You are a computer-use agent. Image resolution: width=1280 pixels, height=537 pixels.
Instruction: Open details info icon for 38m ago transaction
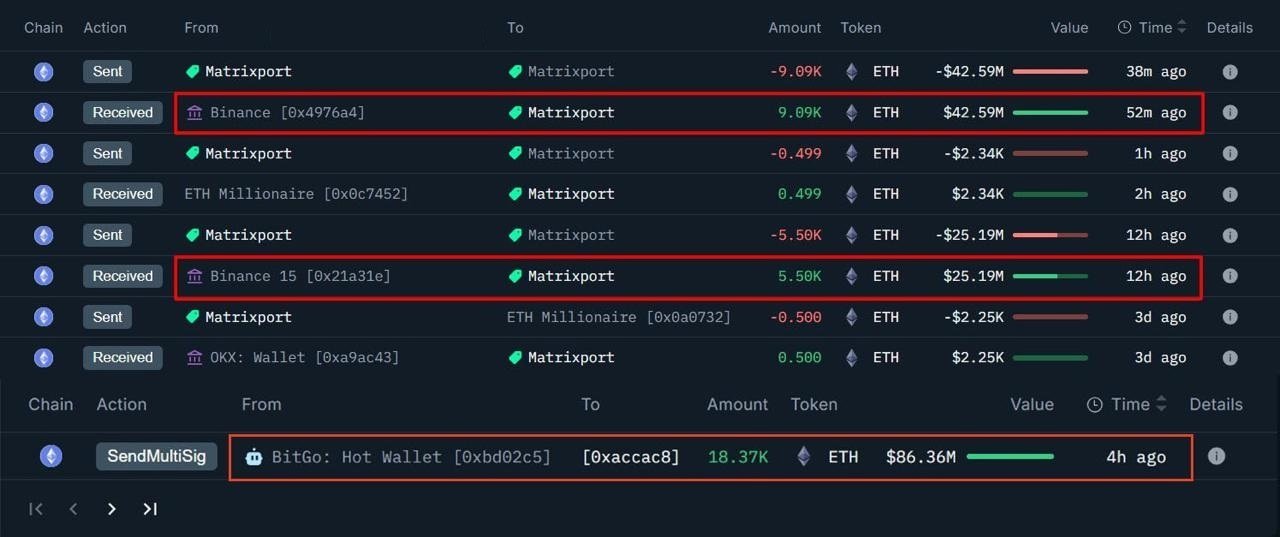pyautogui.click(x=1230, y=72)
